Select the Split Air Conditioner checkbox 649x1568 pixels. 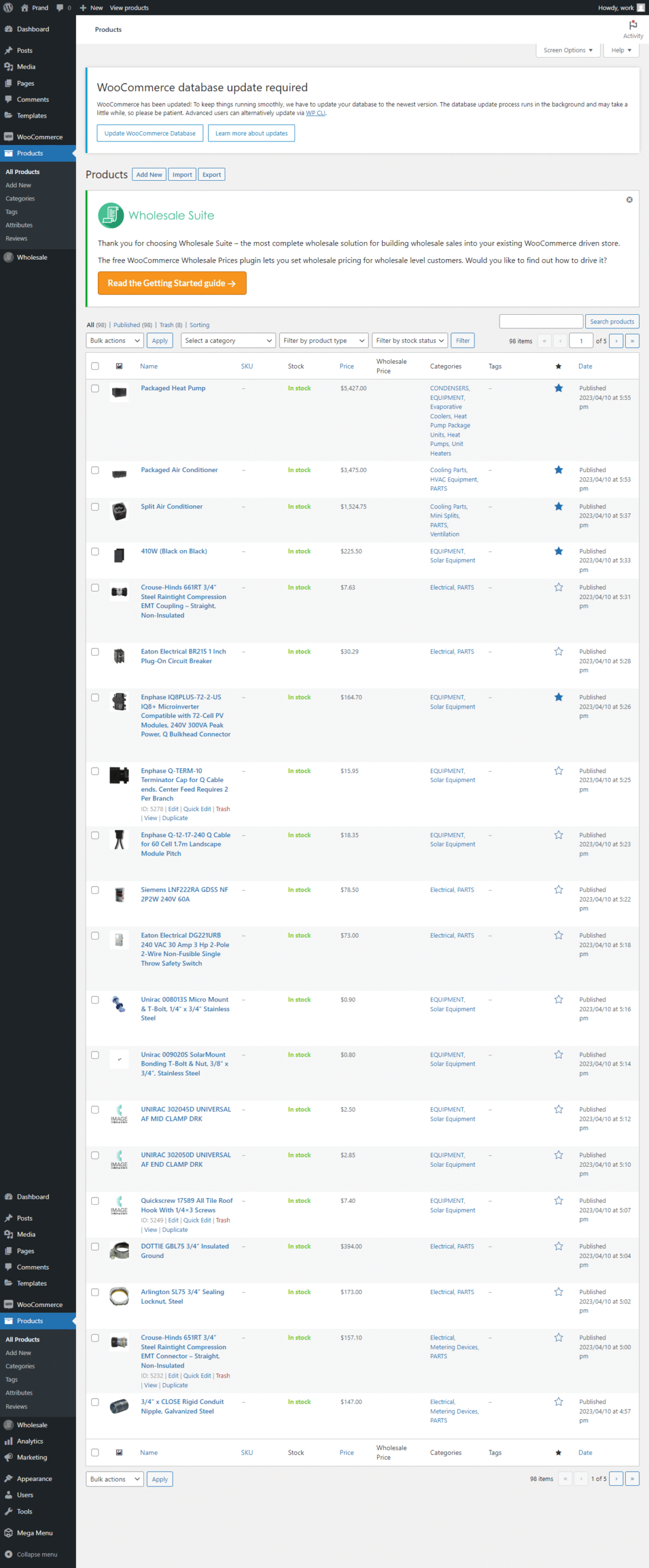point(95,507)
